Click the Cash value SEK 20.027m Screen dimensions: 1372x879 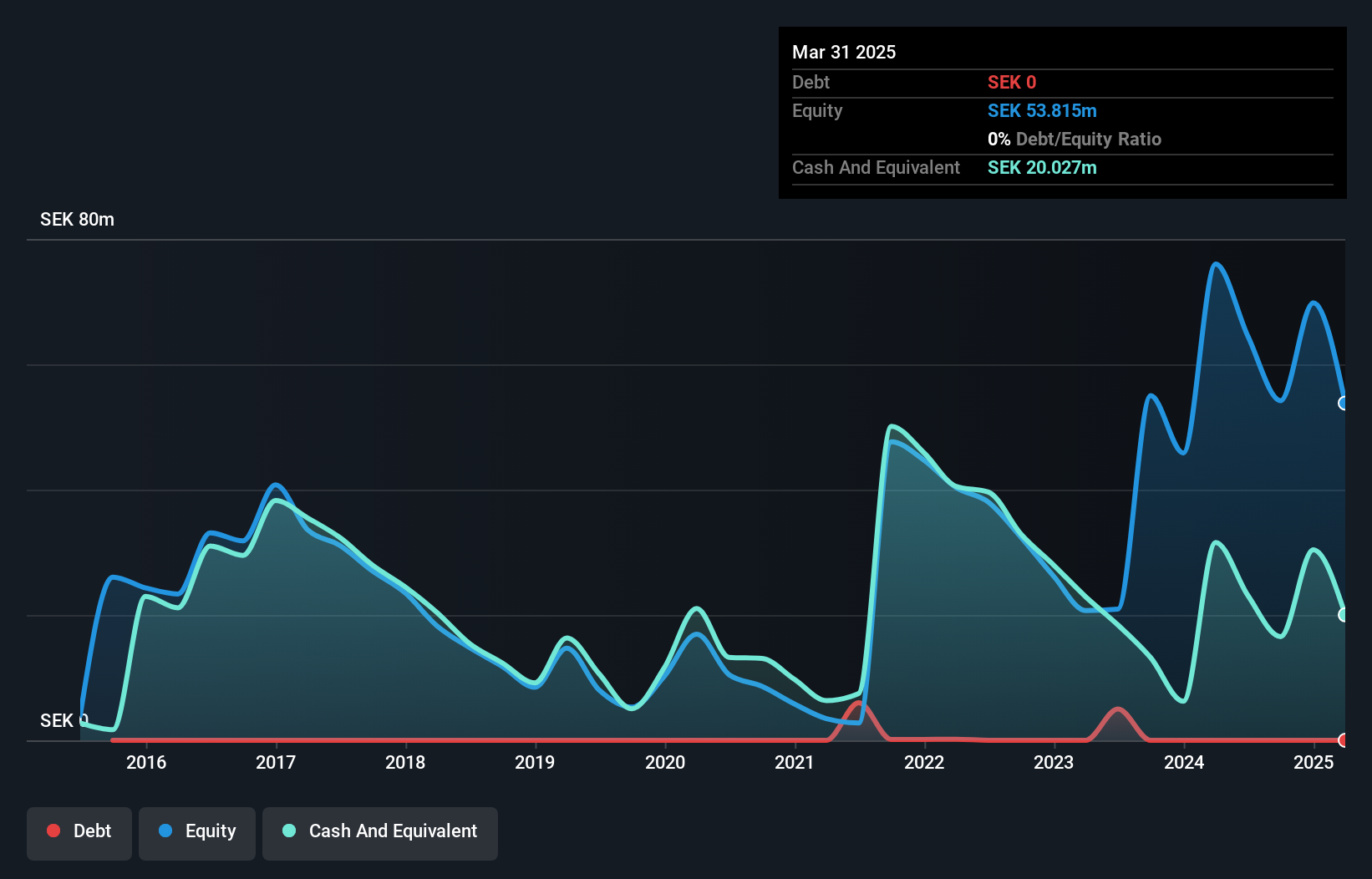pyautogui.click(x=1042, y=167)
